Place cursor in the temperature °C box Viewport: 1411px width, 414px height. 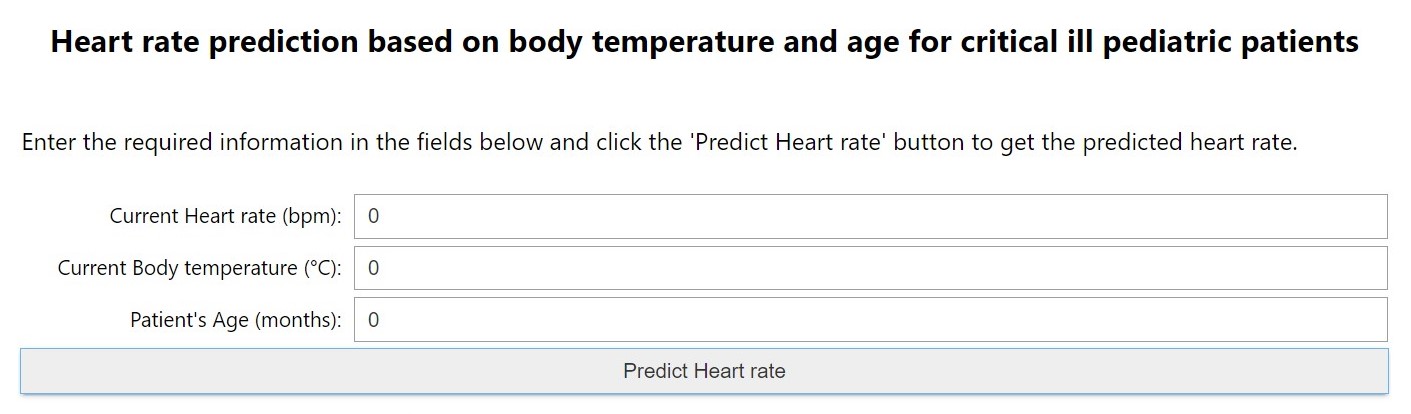pyautogui.click(x=870, y=268)
